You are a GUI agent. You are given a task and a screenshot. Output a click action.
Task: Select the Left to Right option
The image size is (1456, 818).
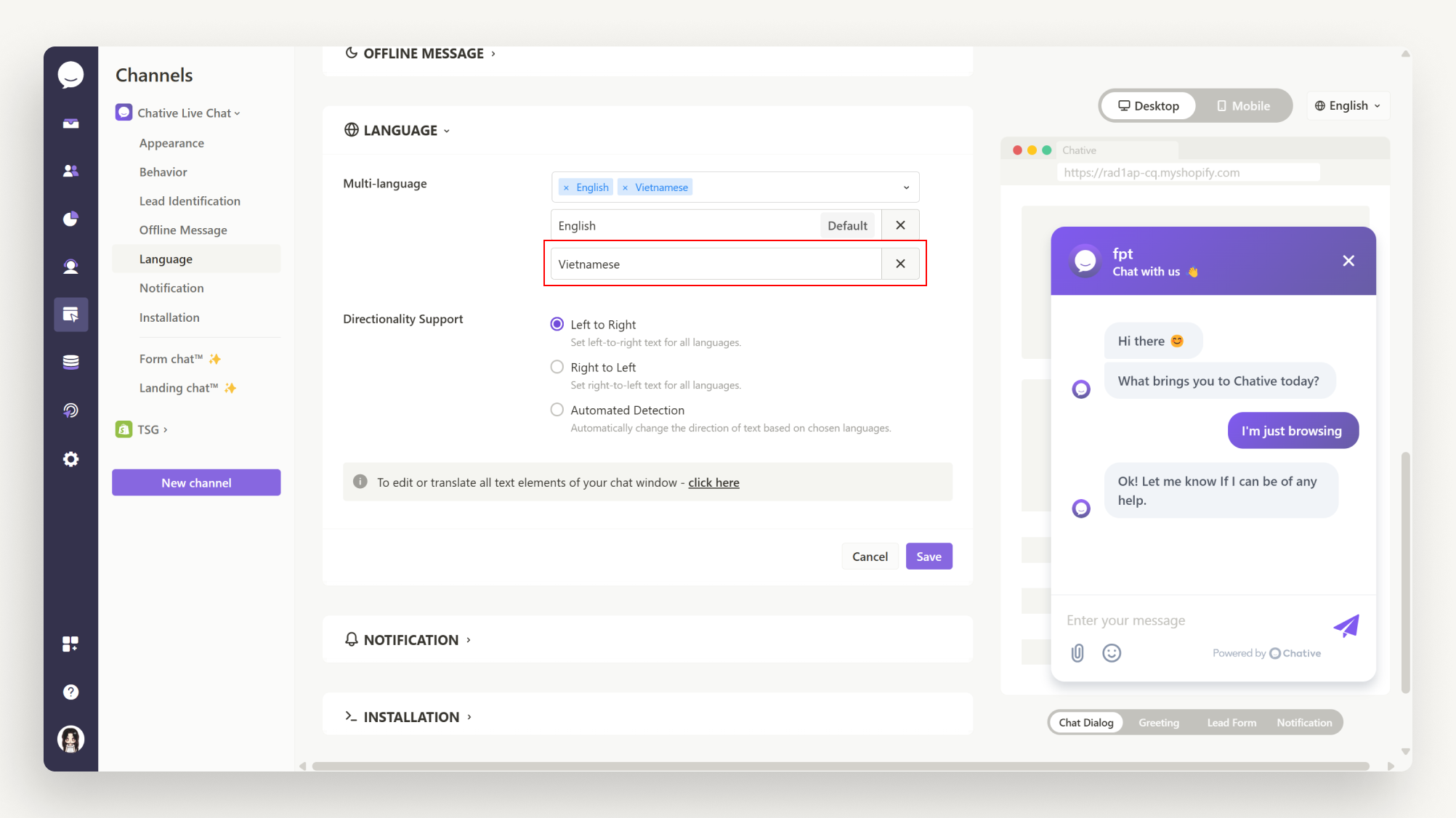[557, 324]
